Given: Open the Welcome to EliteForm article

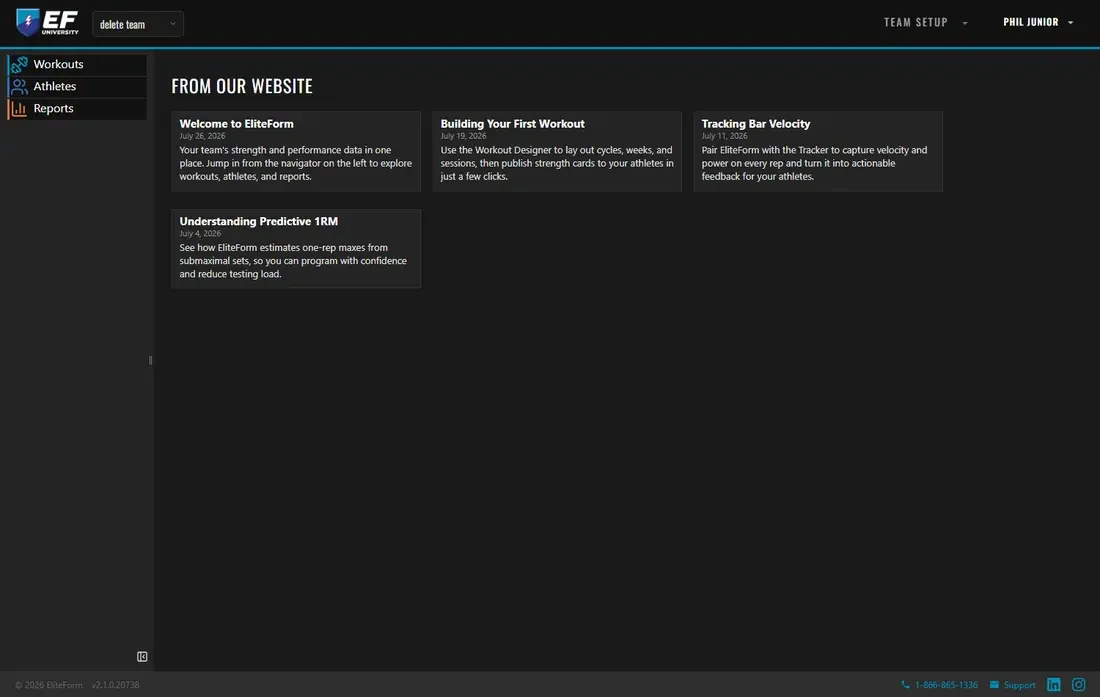Looking at the screenshot, I should point(295,151).
